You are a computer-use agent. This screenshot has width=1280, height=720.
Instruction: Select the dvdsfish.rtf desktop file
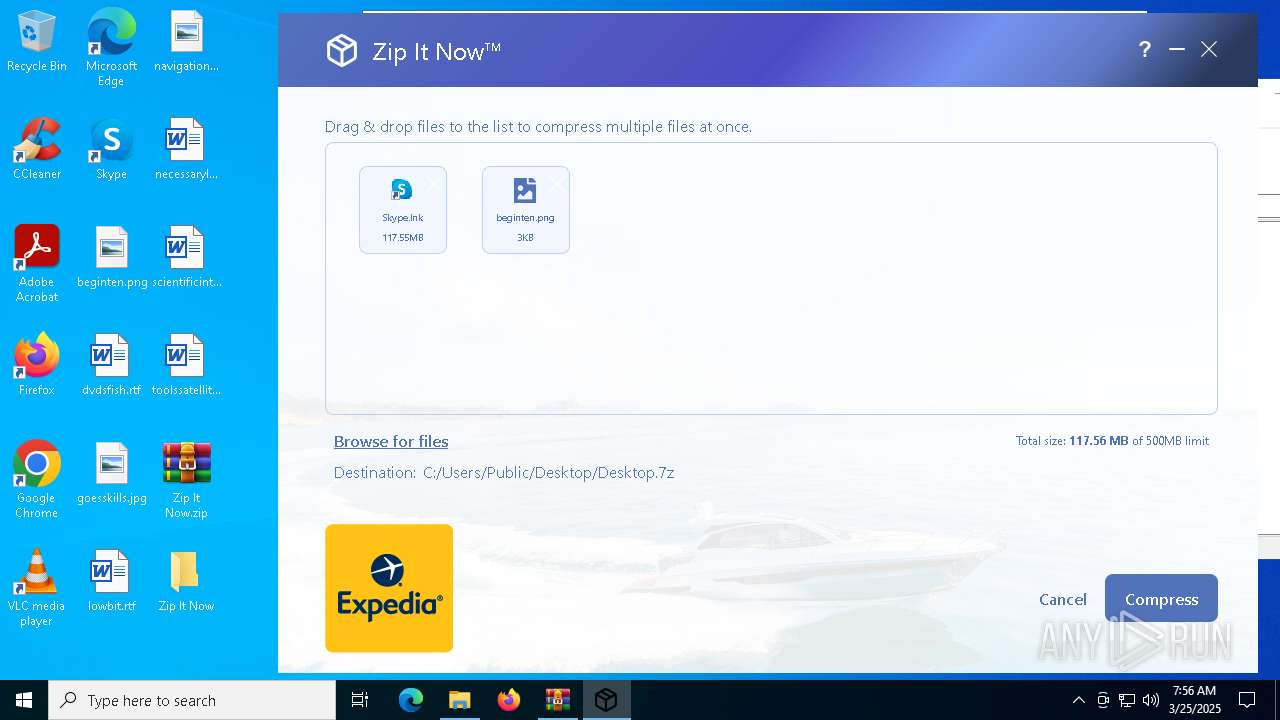point(111,366)
